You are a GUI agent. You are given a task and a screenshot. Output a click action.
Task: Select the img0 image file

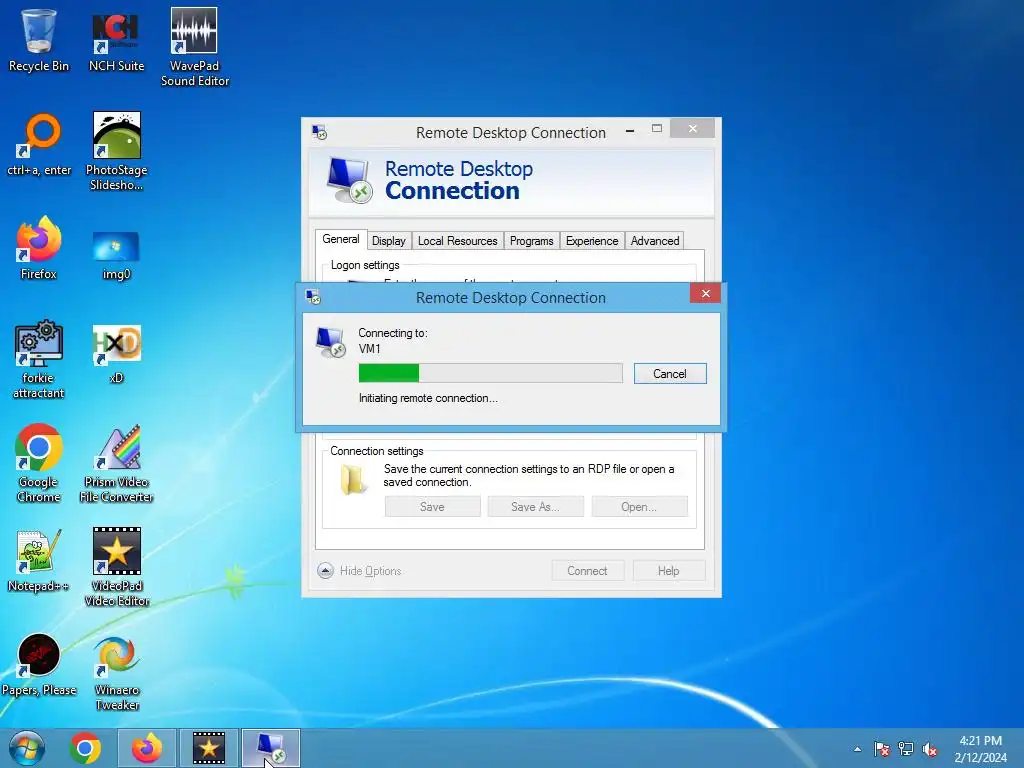[116, 255]
